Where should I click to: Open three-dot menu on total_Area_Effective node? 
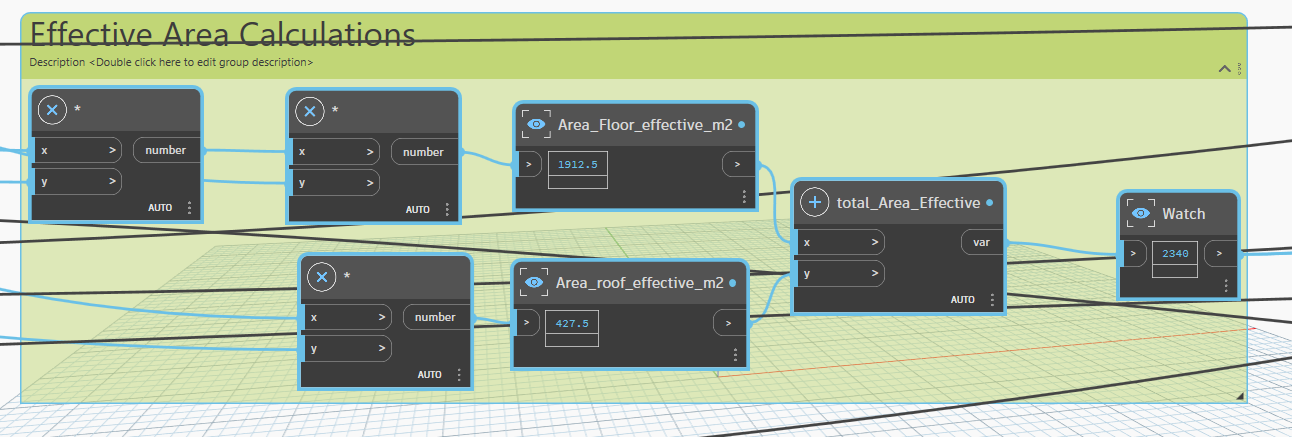(992, 300)
